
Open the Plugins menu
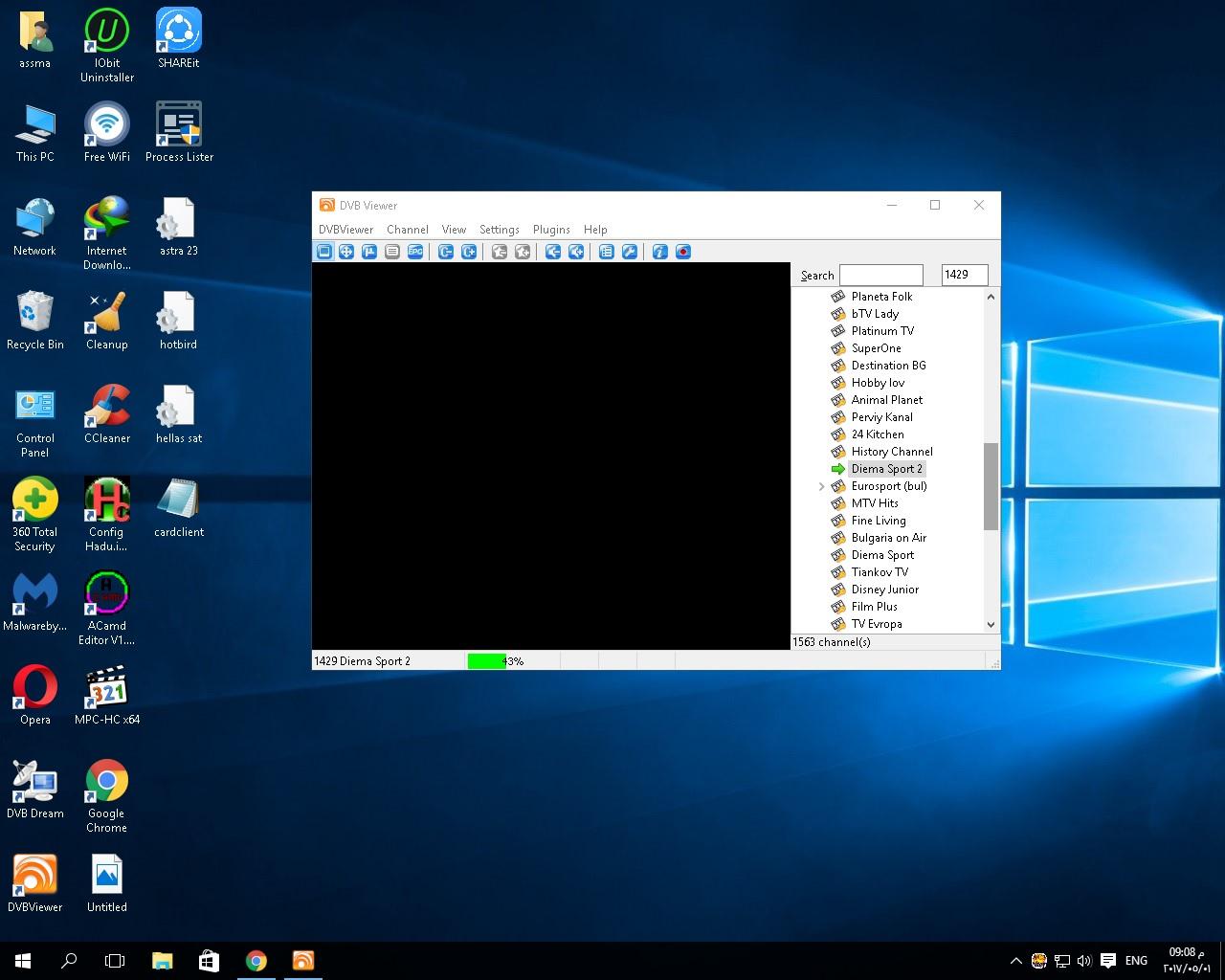pyautogui.click(x=551, y=230)
